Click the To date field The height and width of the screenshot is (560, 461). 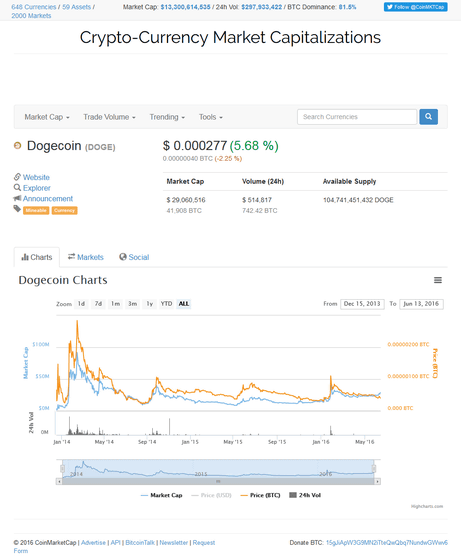(421, 304)
